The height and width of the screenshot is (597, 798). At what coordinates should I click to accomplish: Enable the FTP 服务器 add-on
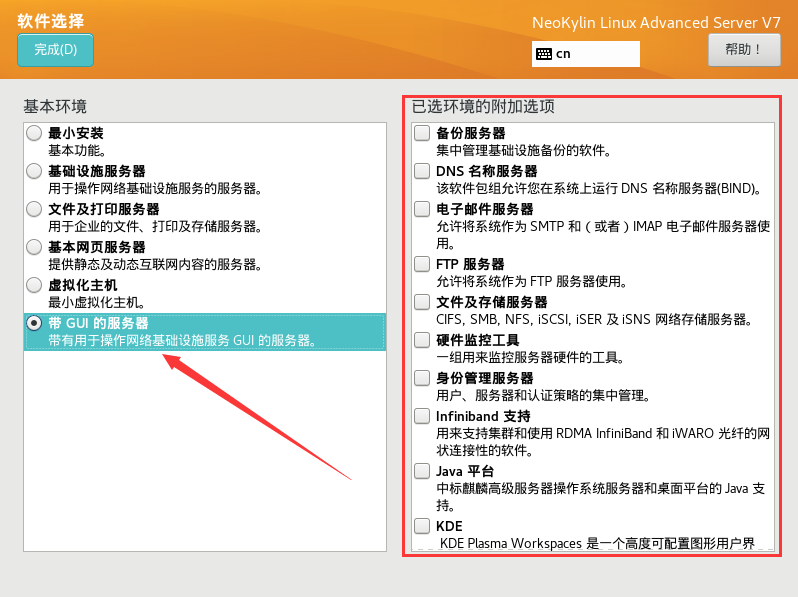tap(423, 264)
